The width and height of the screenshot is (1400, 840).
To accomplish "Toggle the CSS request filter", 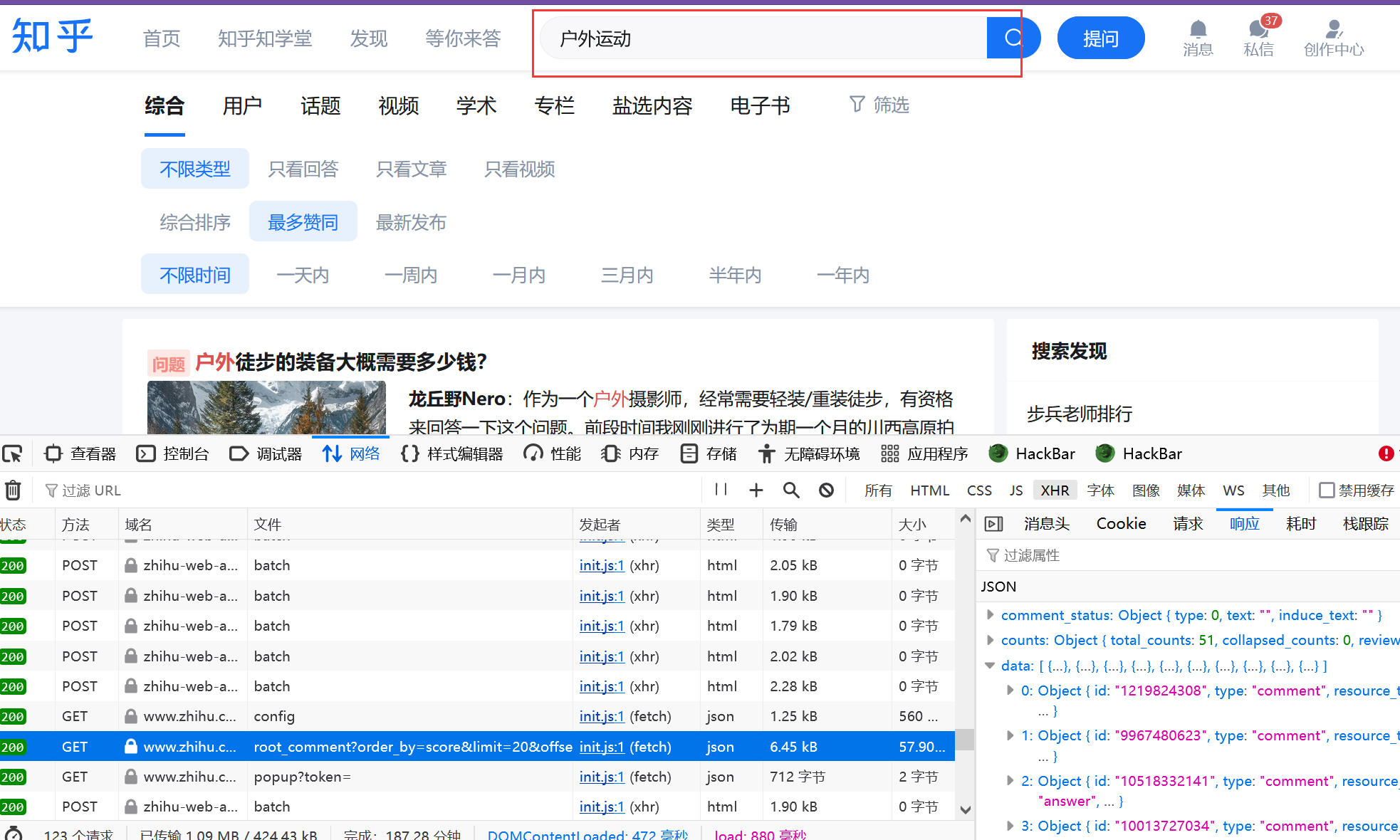I will pyautogui.click(x=979, y=490).
